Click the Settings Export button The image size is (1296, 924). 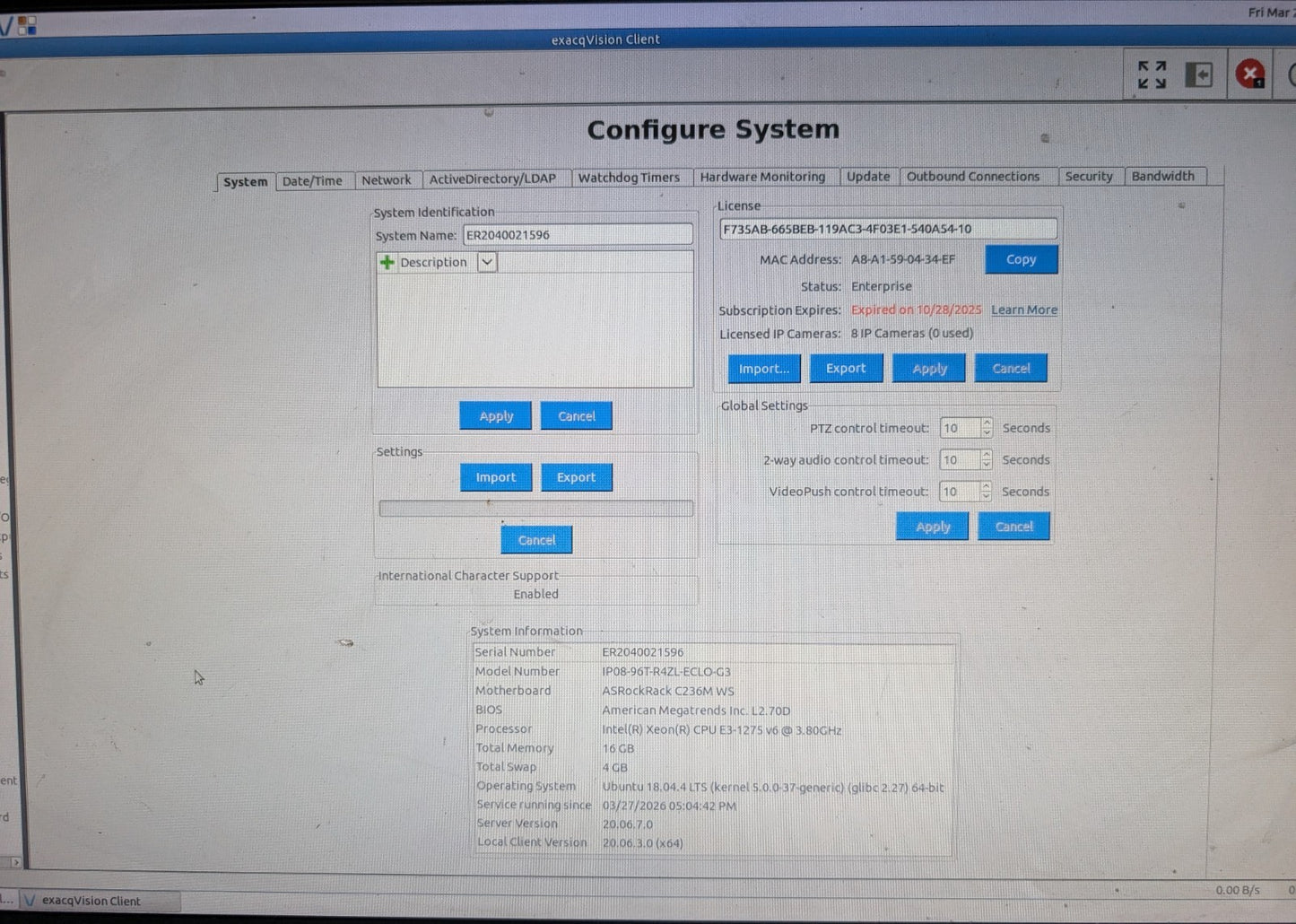tap(576, 477)
